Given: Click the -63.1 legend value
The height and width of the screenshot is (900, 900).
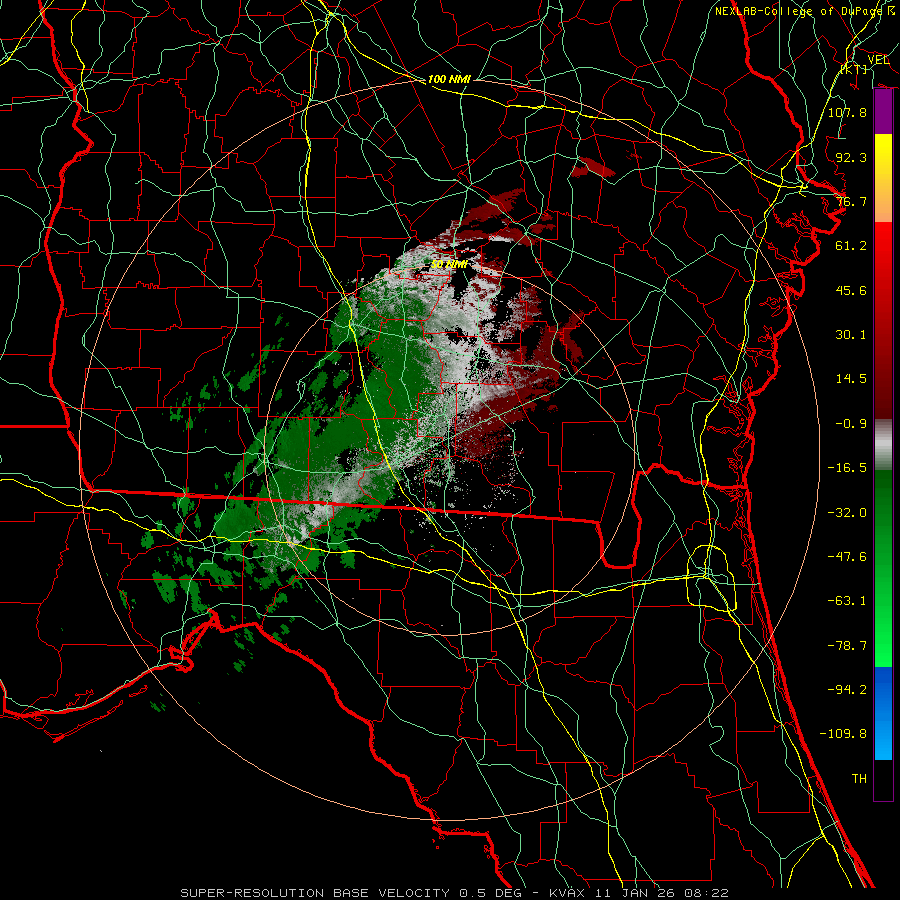Looking at the screenshot, I should click(847, 601).
